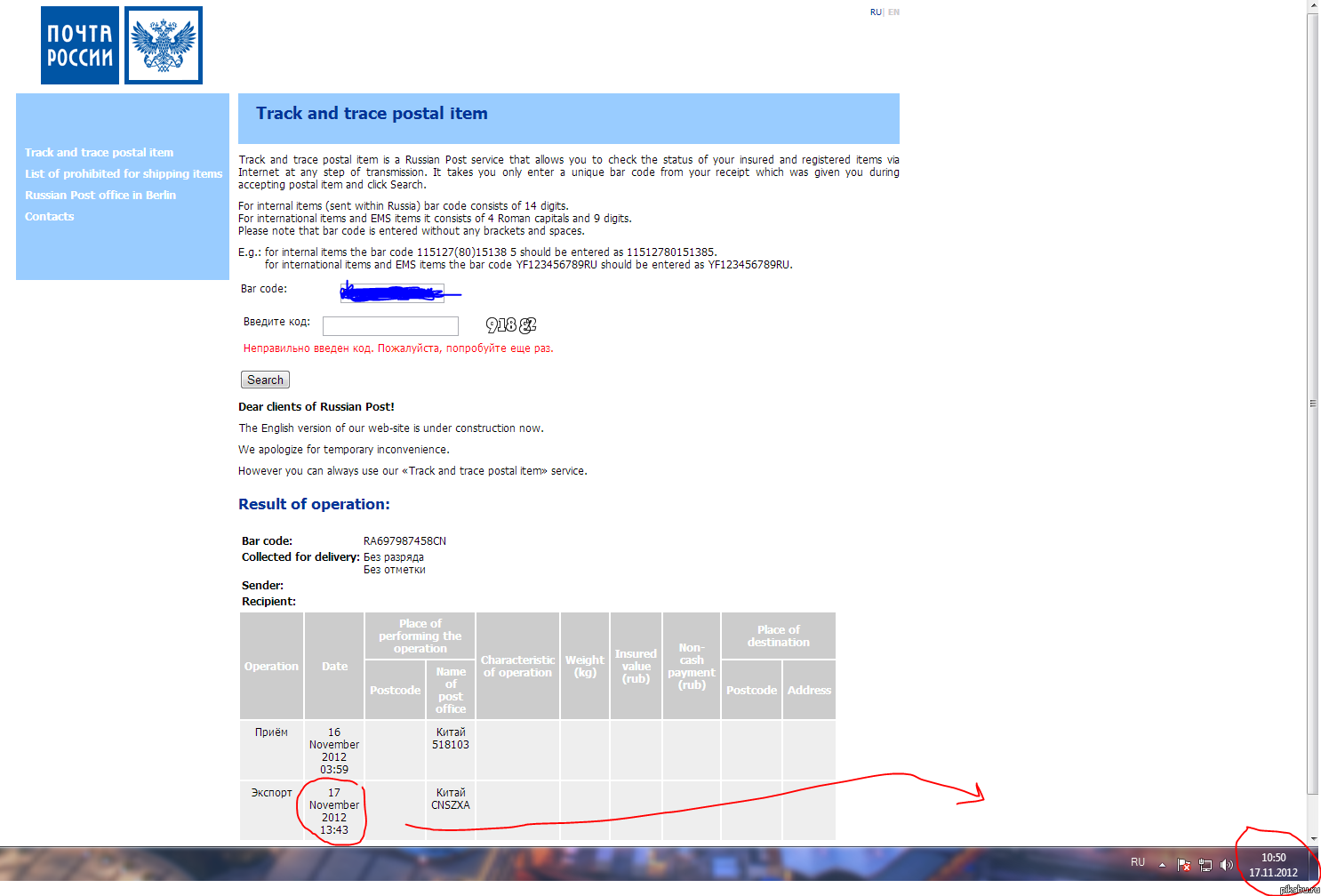Screen dimensions: 1321x896
Task: Click the page vertical scrollbar thumb
Action: [1313, 404]
